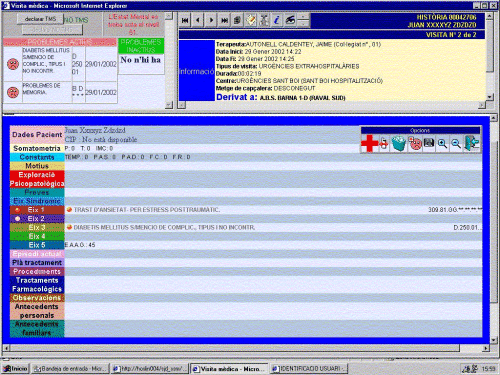Screen dimensions: 500x375
Task: Open the Somatometria section
Action: pyautogui.click(x=37, y=148)
